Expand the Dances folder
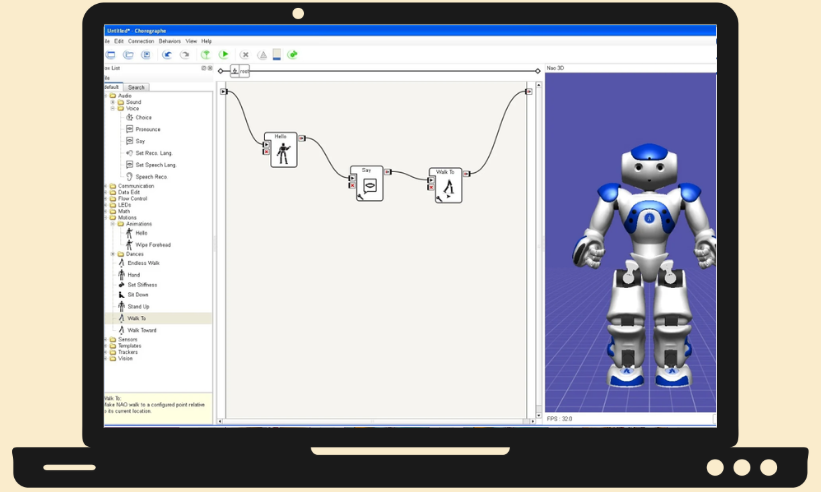This screenshot has width=821, height=492. pyautogui.click(x=113, y=254)
